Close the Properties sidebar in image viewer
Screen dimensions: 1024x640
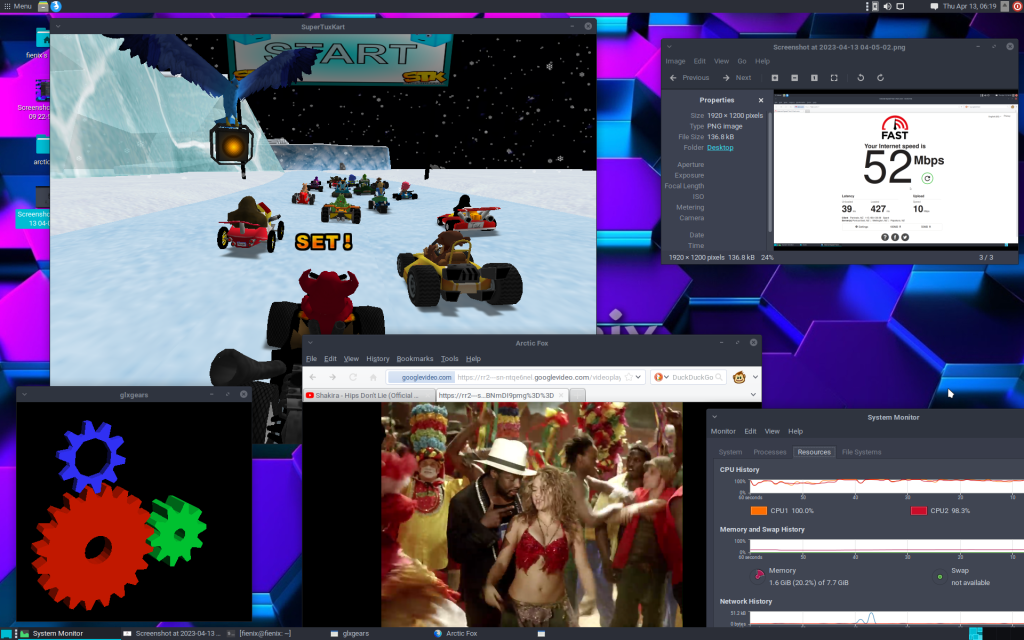(x=761, y=101)
